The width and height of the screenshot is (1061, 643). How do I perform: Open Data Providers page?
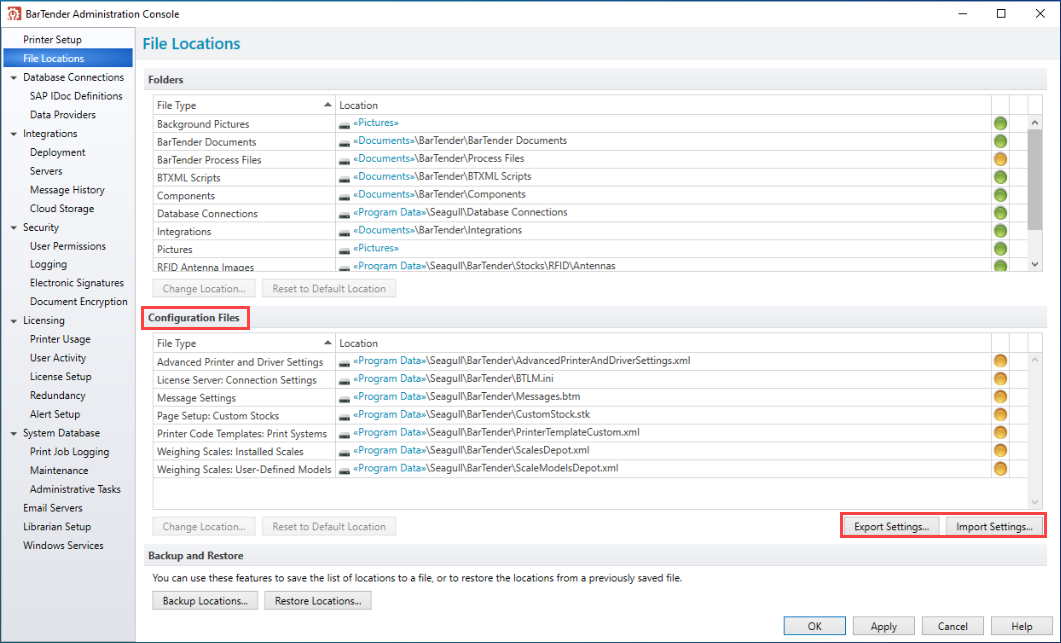coord(63,115)
